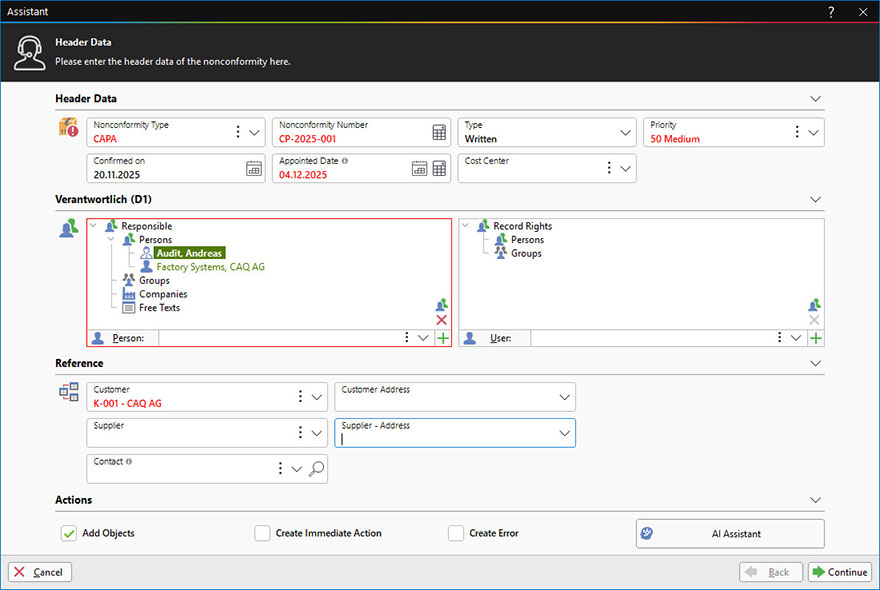Click the green plus beside User field
This screenshot has width=880, height=590.
(x=816, y=339)
